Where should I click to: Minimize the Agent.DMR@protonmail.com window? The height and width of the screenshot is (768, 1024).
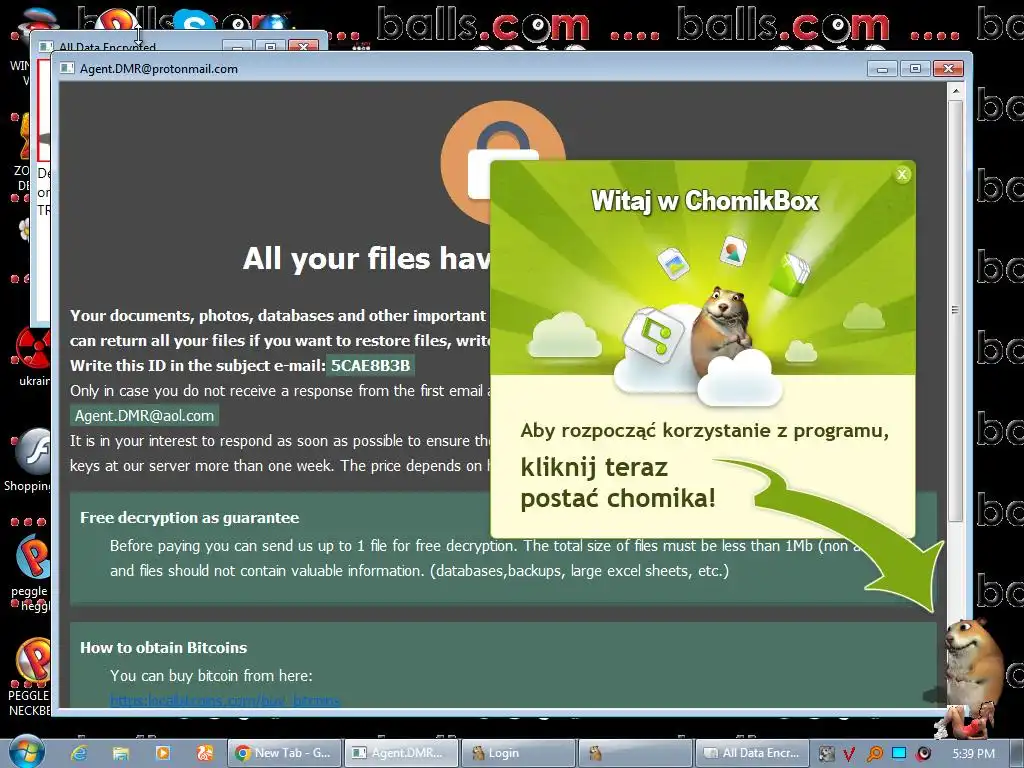click(x=882, y=69)
